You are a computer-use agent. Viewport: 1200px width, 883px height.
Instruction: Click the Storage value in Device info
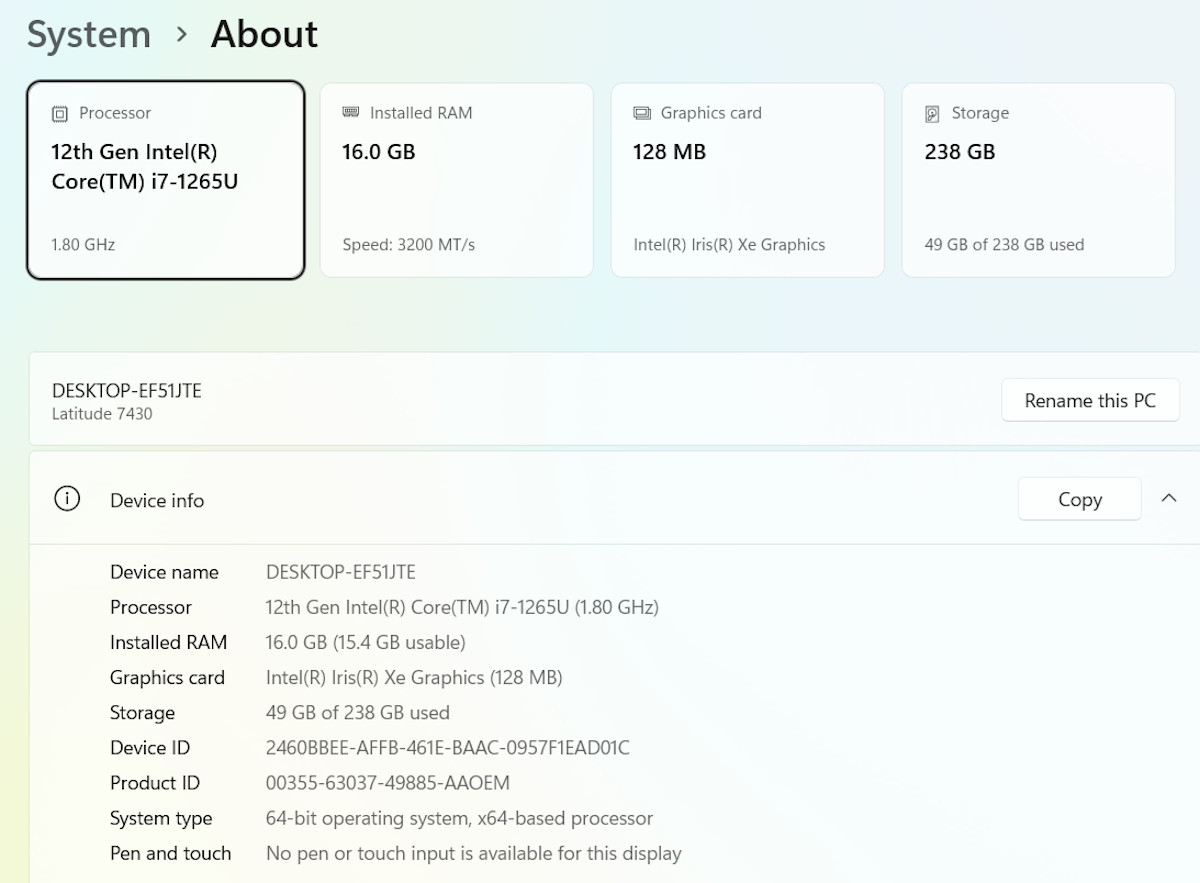[358, 712]
